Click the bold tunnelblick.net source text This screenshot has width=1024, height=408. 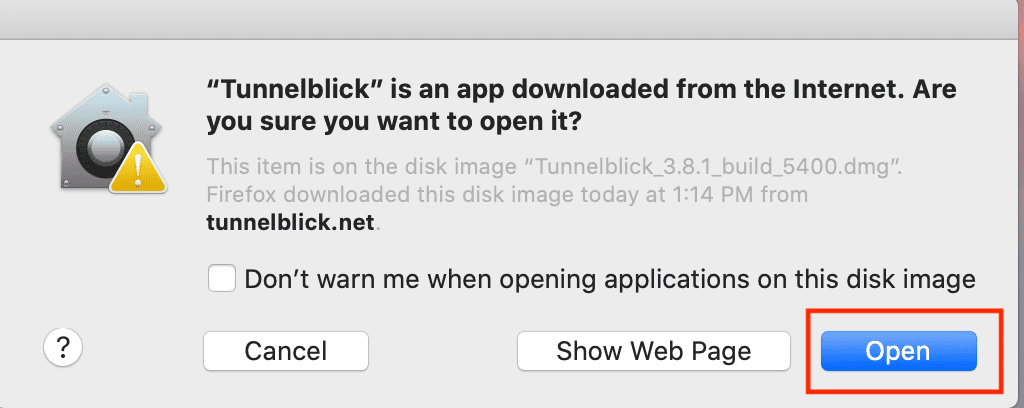click(290, 223)
